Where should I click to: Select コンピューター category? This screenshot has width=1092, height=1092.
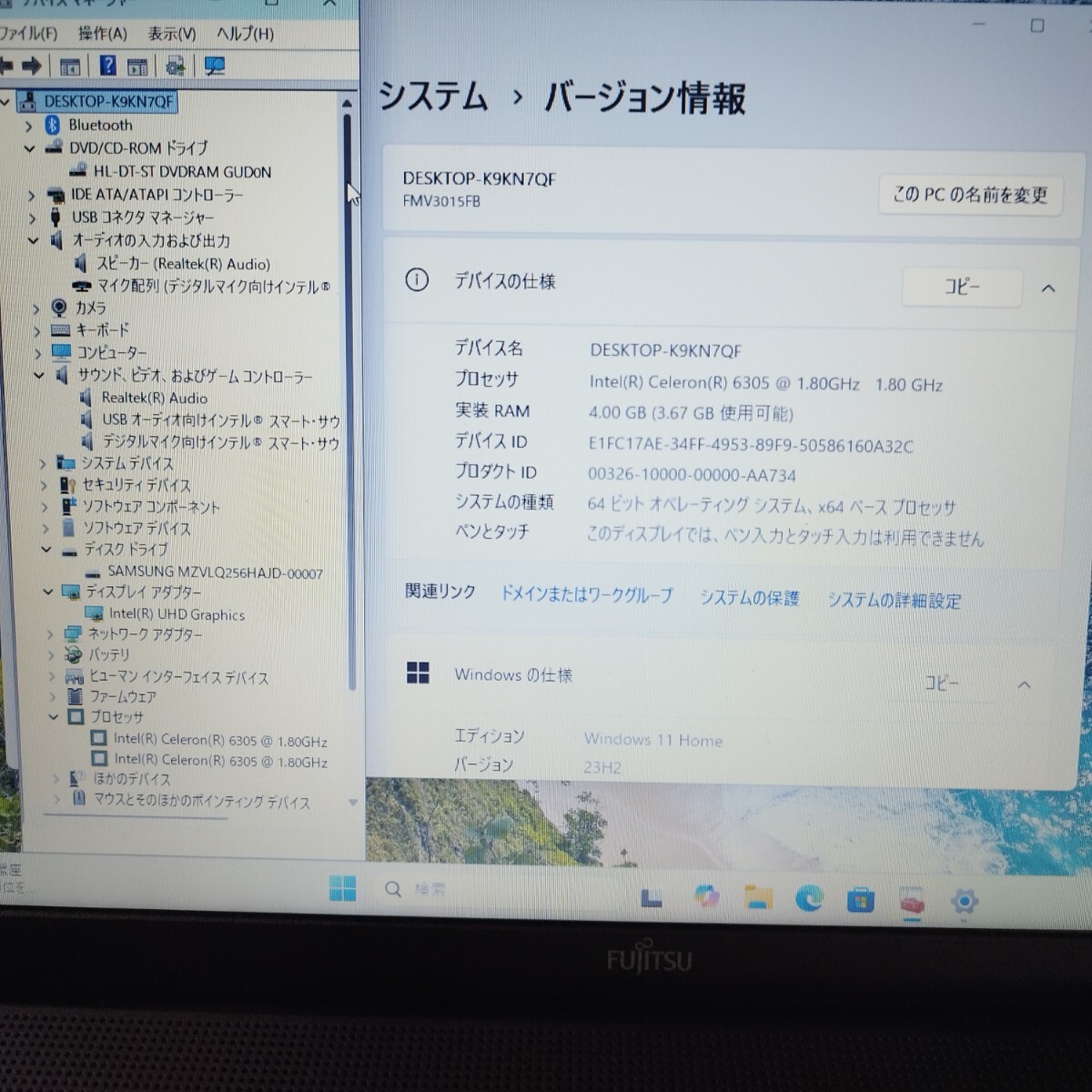111,352
